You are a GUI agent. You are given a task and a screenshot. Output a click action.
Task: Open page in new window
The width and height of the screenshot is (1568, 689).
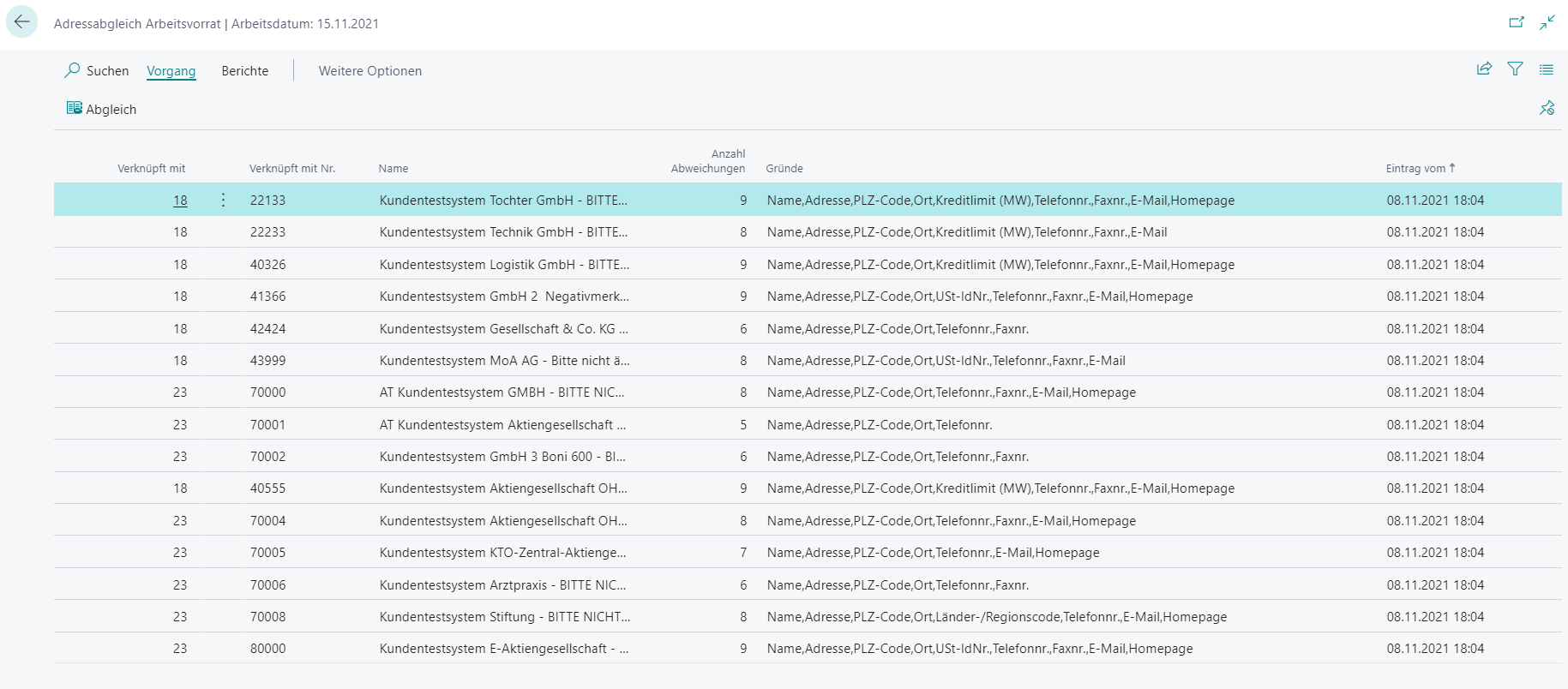click(1517, 22)
